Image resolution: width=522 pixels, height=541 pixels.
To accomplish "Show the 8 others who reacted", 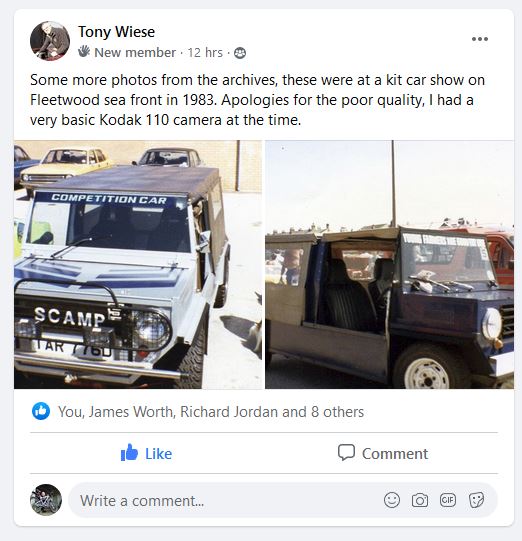I will tap(337, 412).
